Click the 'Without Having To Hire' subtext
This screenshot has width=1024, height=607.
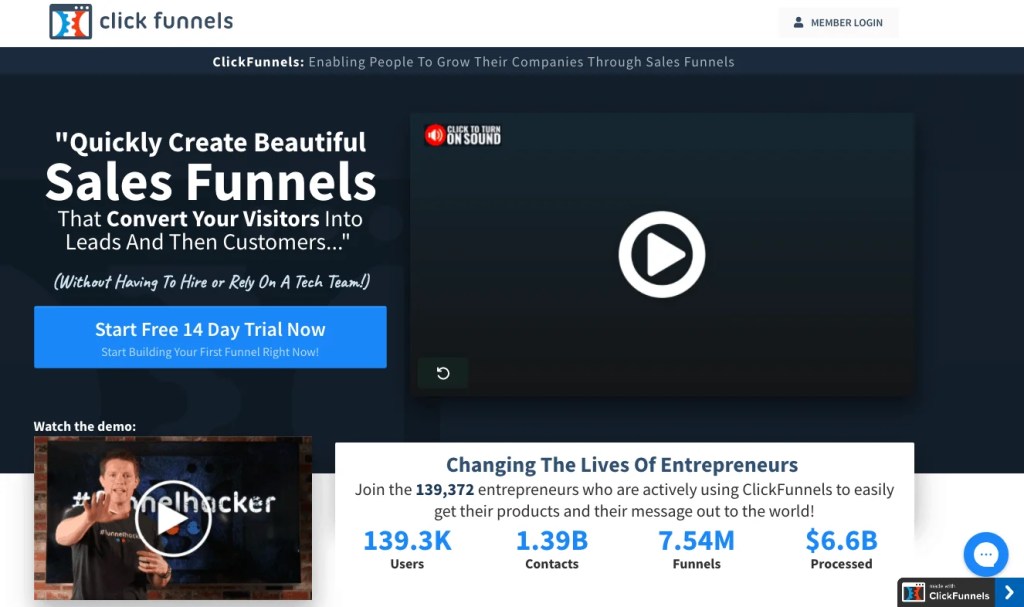pyautogui.click(x=212, y=282)
